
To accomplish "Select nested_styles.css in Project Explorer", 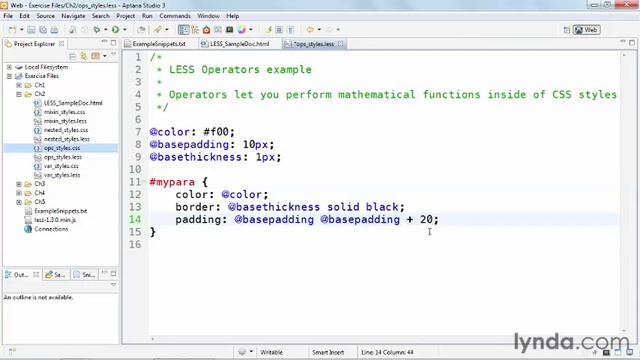I will tap(66, 130).
